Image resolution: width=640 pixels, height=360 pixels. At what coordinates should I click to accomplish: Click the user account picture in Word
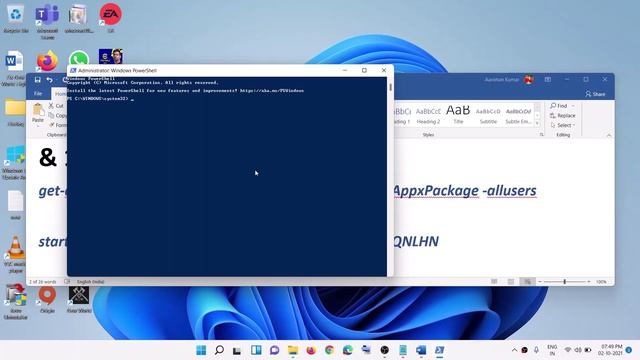pyautogui.click(x=529, y=80)
